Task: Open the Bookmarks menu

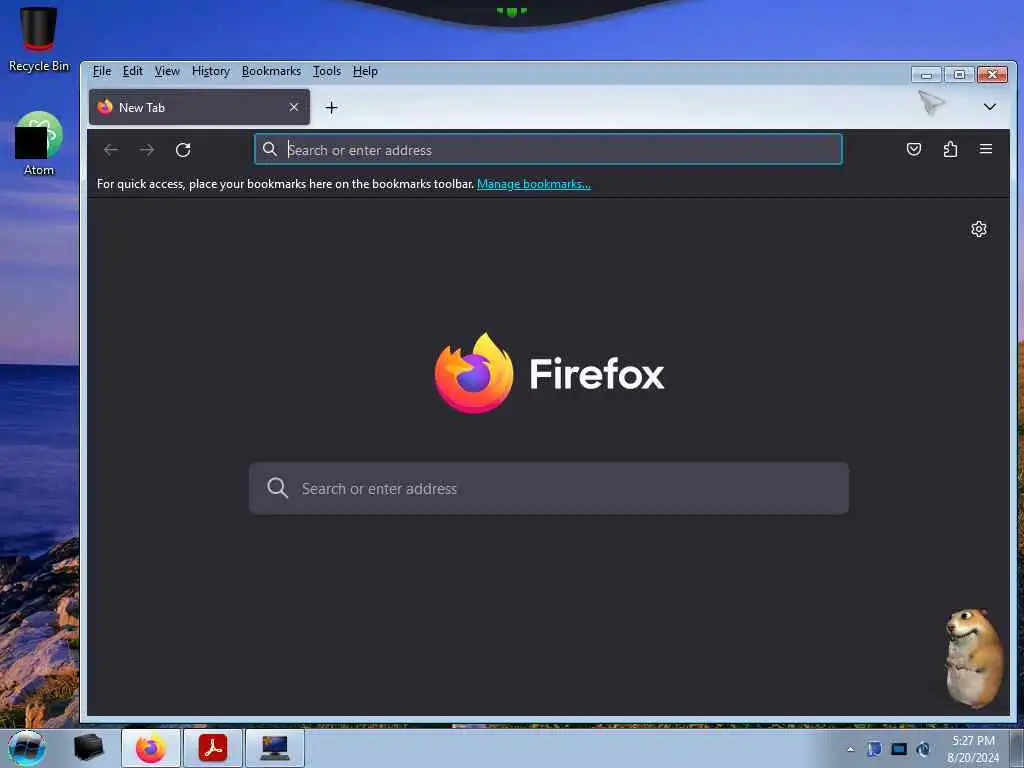Action: [x=271, y=71]
